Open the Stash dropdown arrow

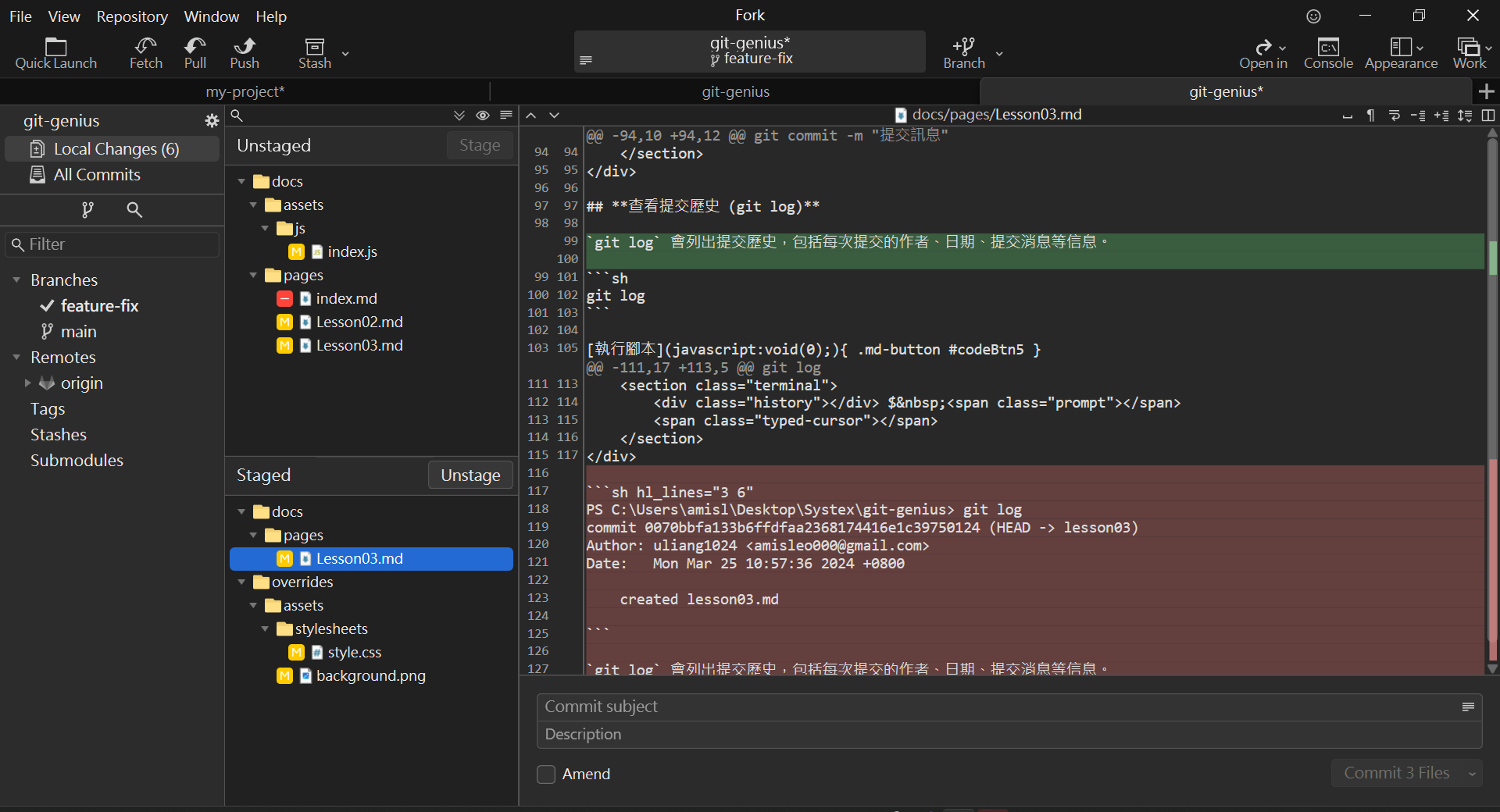pyautogui.click(x=345, y=53)
